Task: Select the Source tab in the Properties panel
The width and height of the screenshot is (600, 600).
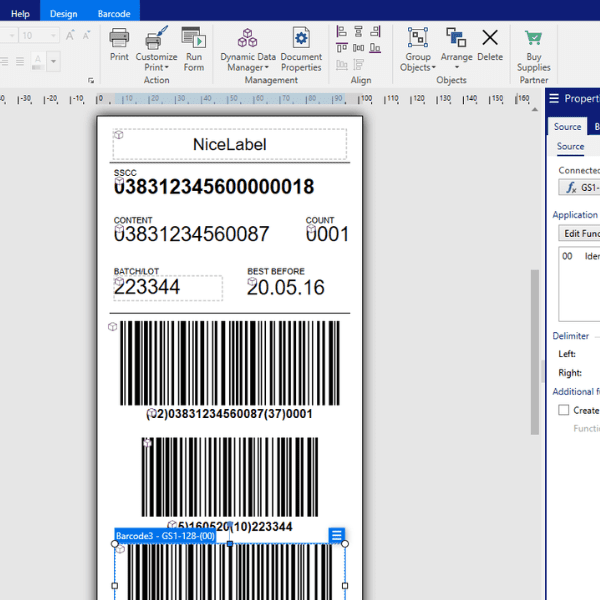Action: (x=567, y=126)
